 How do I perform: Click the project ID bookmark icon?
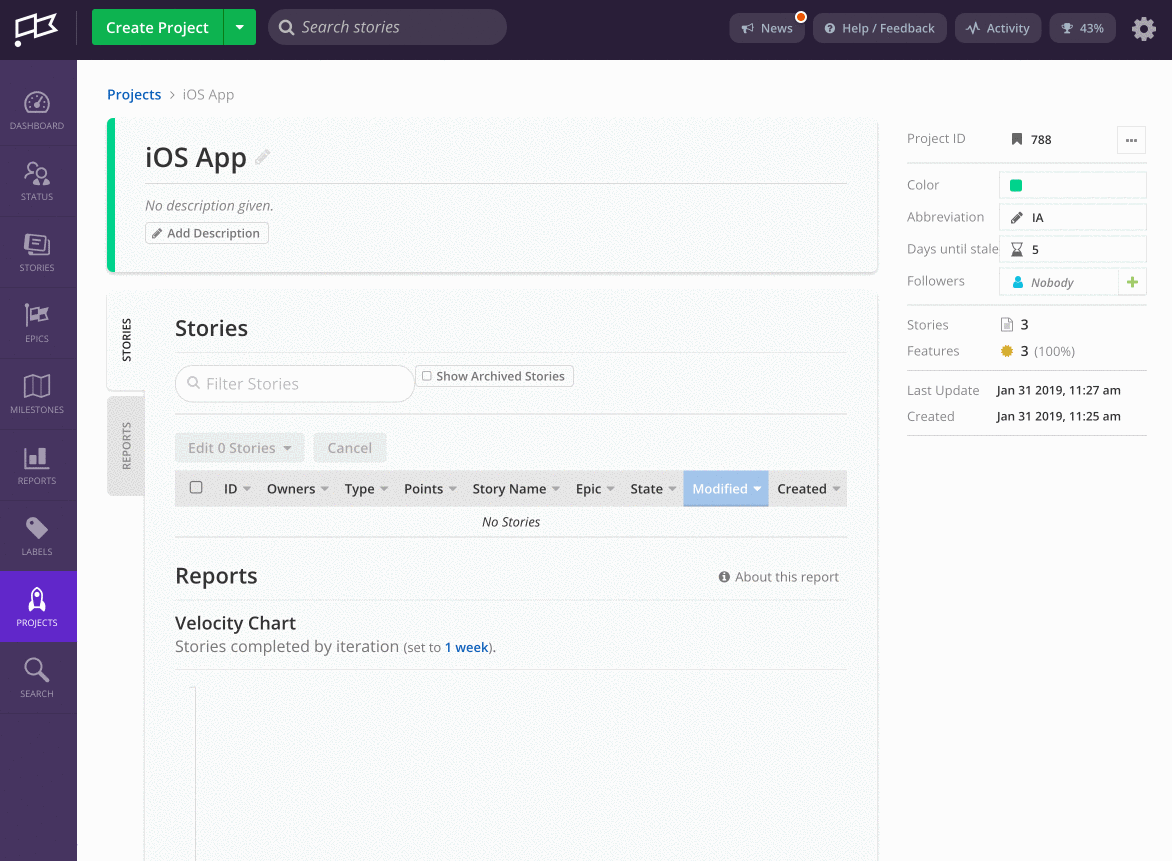[x=1017, y=139]
